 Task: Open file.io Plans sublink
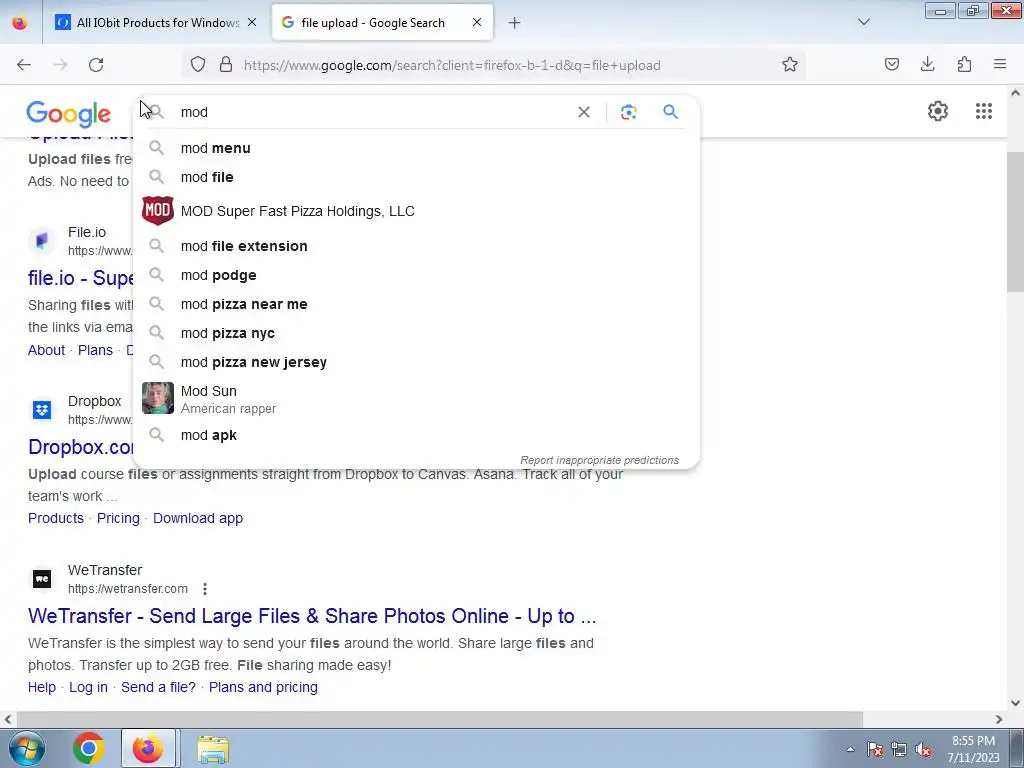[x=95, y=350]
